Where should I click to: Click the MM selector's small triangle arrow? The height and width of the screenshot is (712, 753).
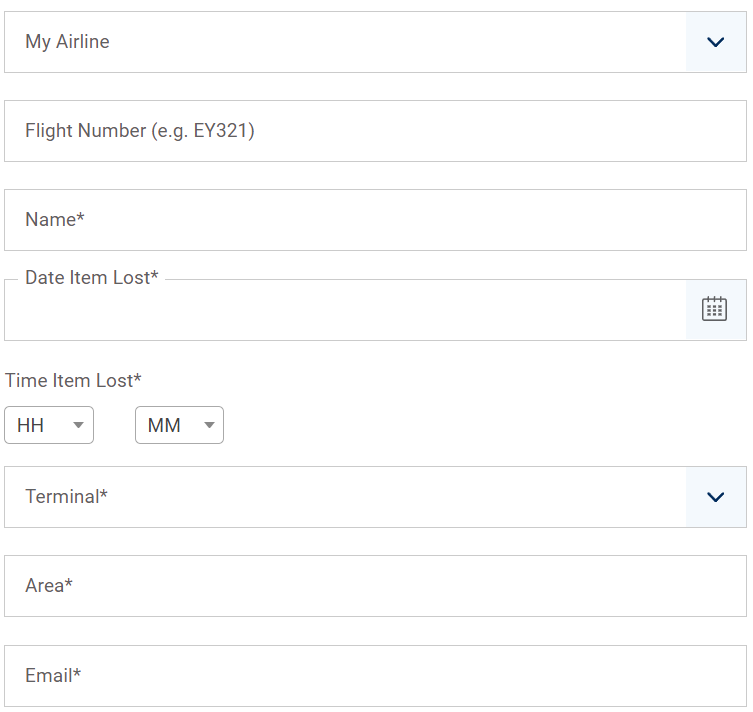tap(209, 426)
